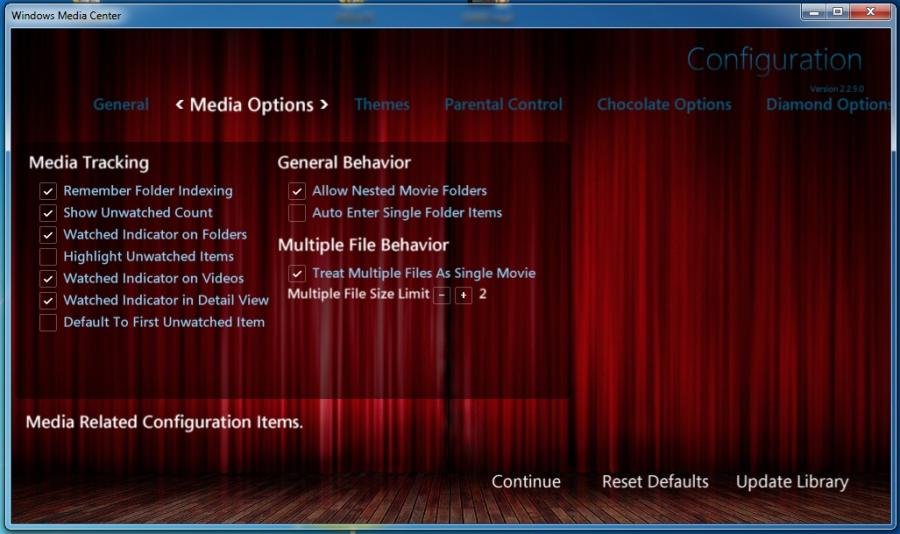
Task: Click the left chevron before Media Options
Action: [180, 104]
